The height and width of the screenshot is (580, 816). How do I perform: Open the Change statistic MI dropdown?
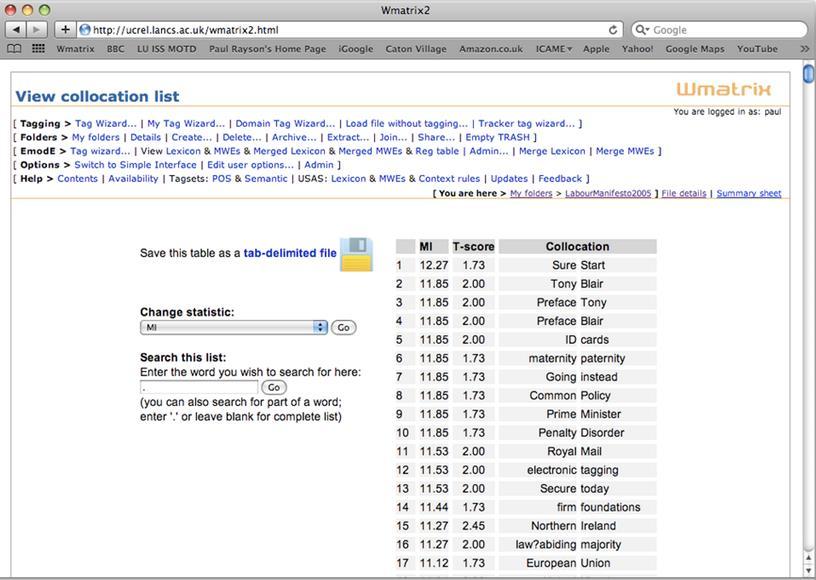(233, 327)
